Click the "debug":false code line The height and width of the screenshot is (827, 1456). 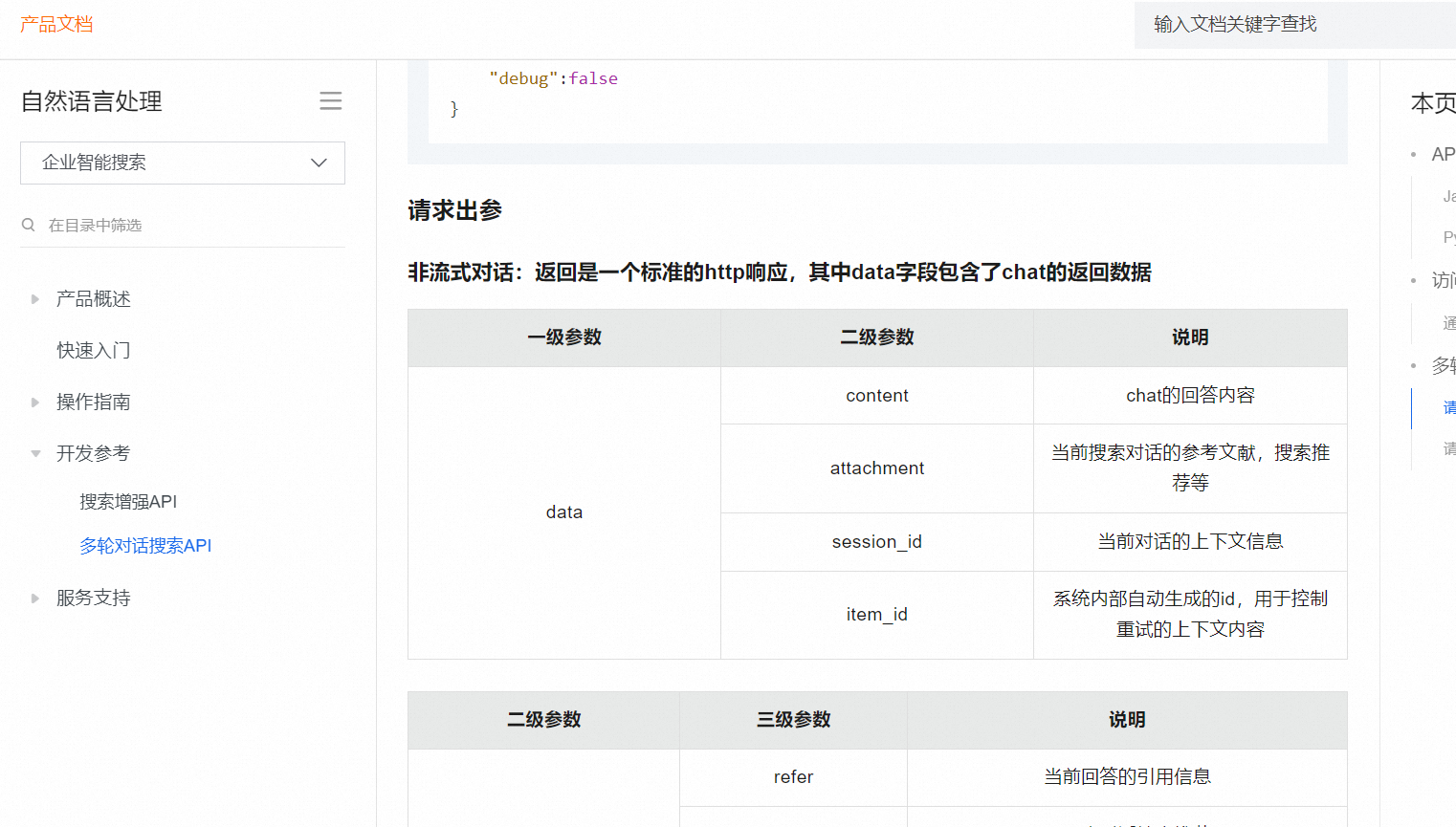coord(553,78)
